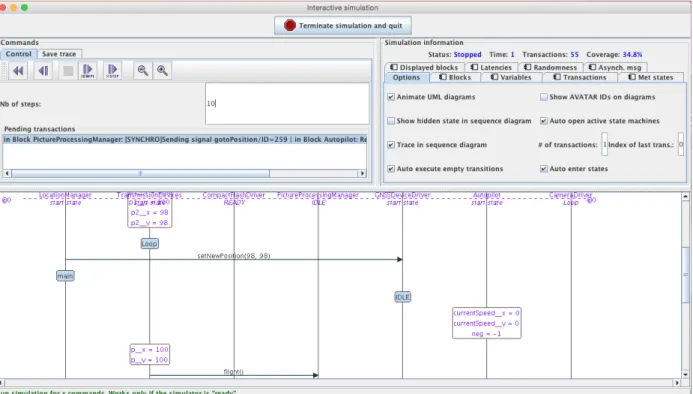
Task: Click the Index of last trans. field
Action: pyautogui.click(x=681, y=145)
